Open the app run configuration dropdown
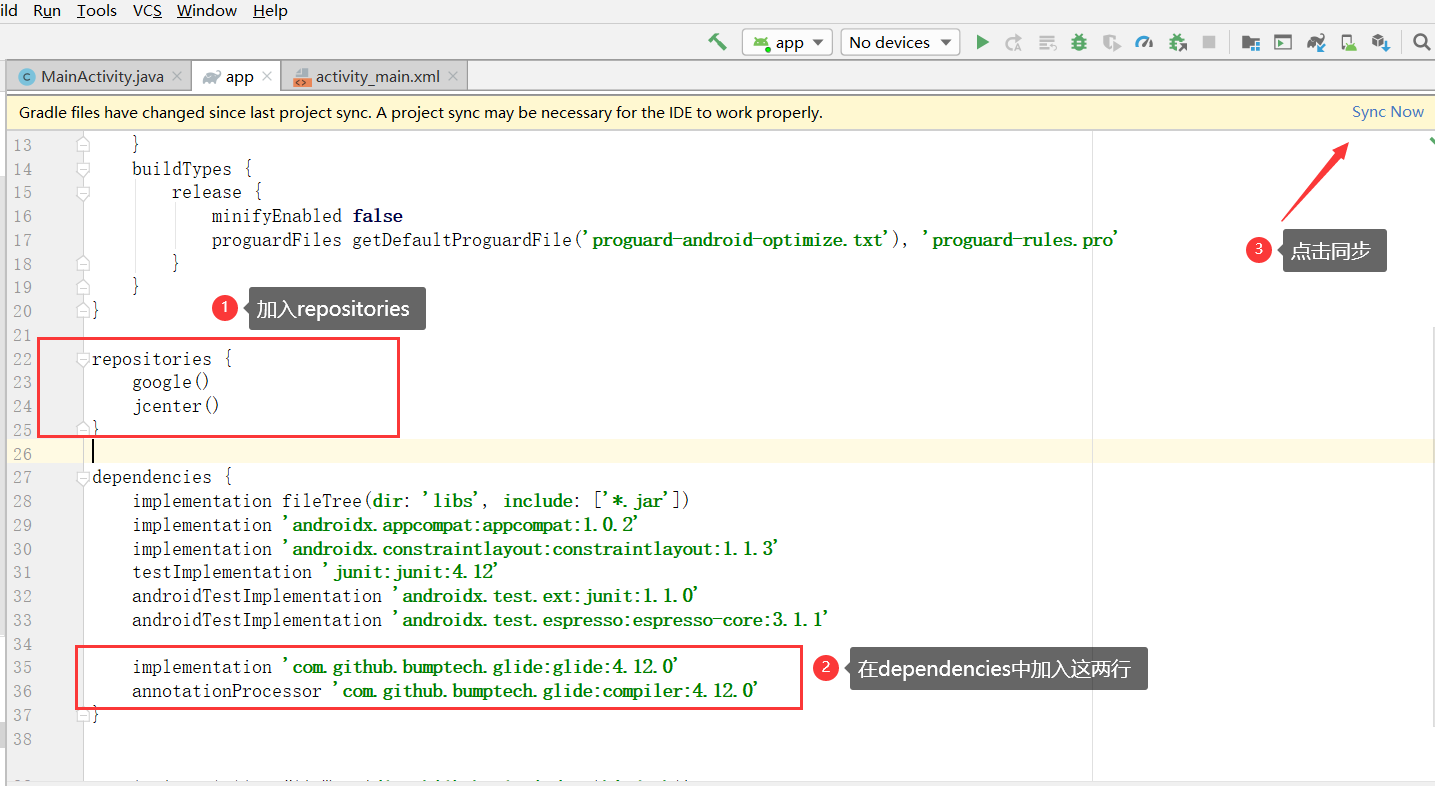This screenshot has height=786, width=1435. (x=787, y=42)
